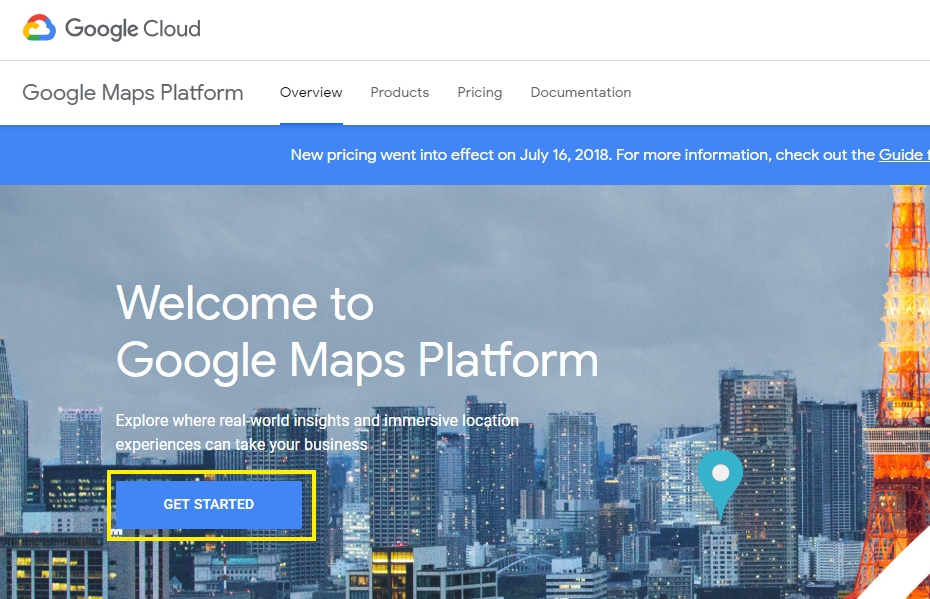Click the 'Google Cloud' wordmark text
The height and width of the screenshot is (599, 930).
[x=133, y=28]
